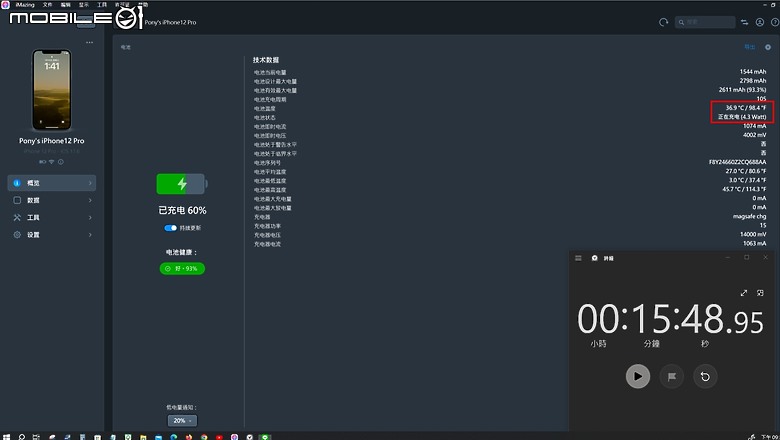Open the Windows Start menu
The height and width of the screenshot is (440, 780).
6,437
